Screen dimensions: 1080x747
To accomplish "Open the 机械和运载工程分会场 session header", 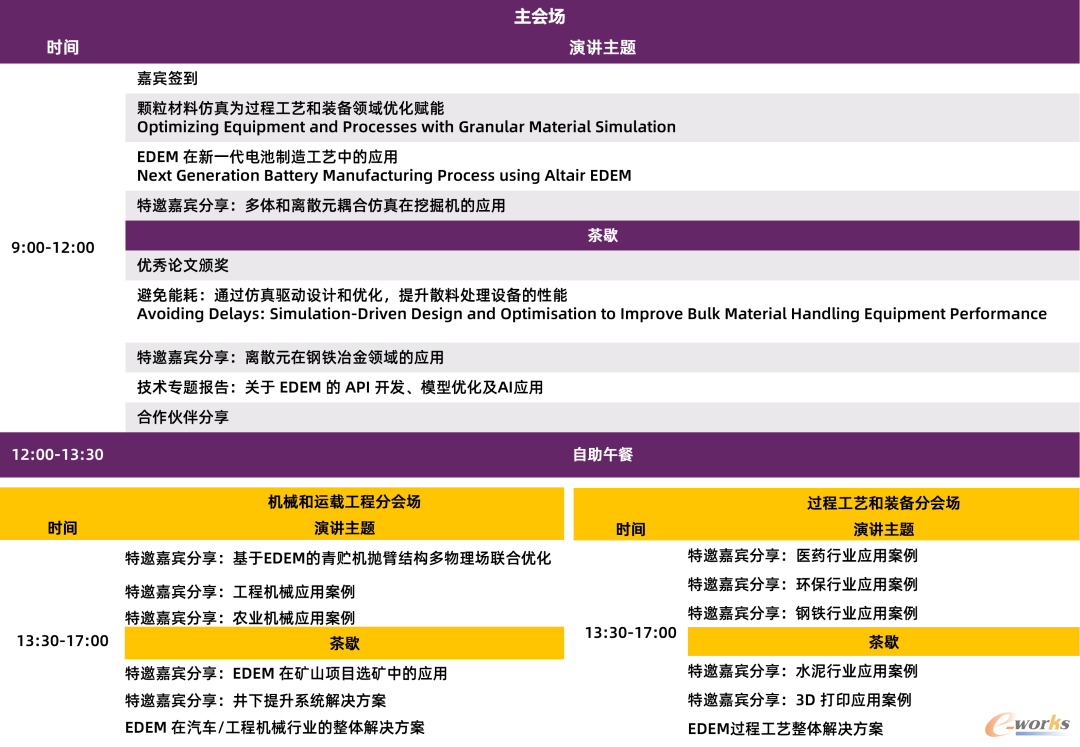I will (344, 502).
